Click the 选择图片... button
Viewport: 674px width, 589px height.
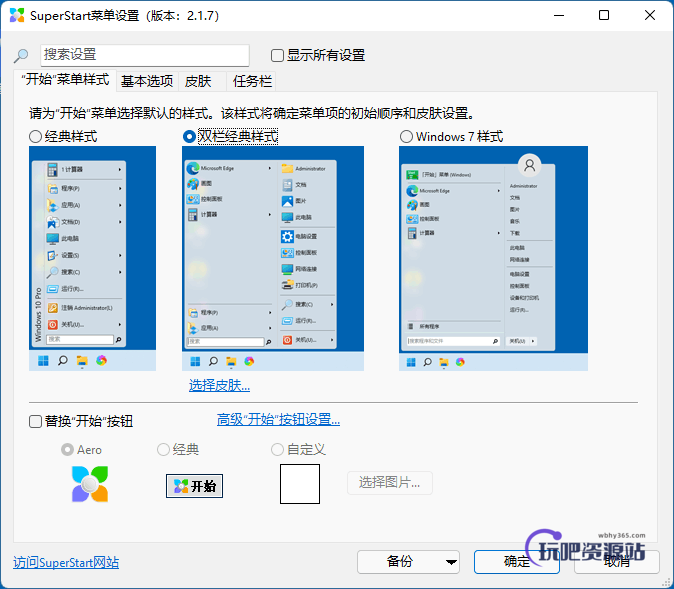(x=389, y=483)
